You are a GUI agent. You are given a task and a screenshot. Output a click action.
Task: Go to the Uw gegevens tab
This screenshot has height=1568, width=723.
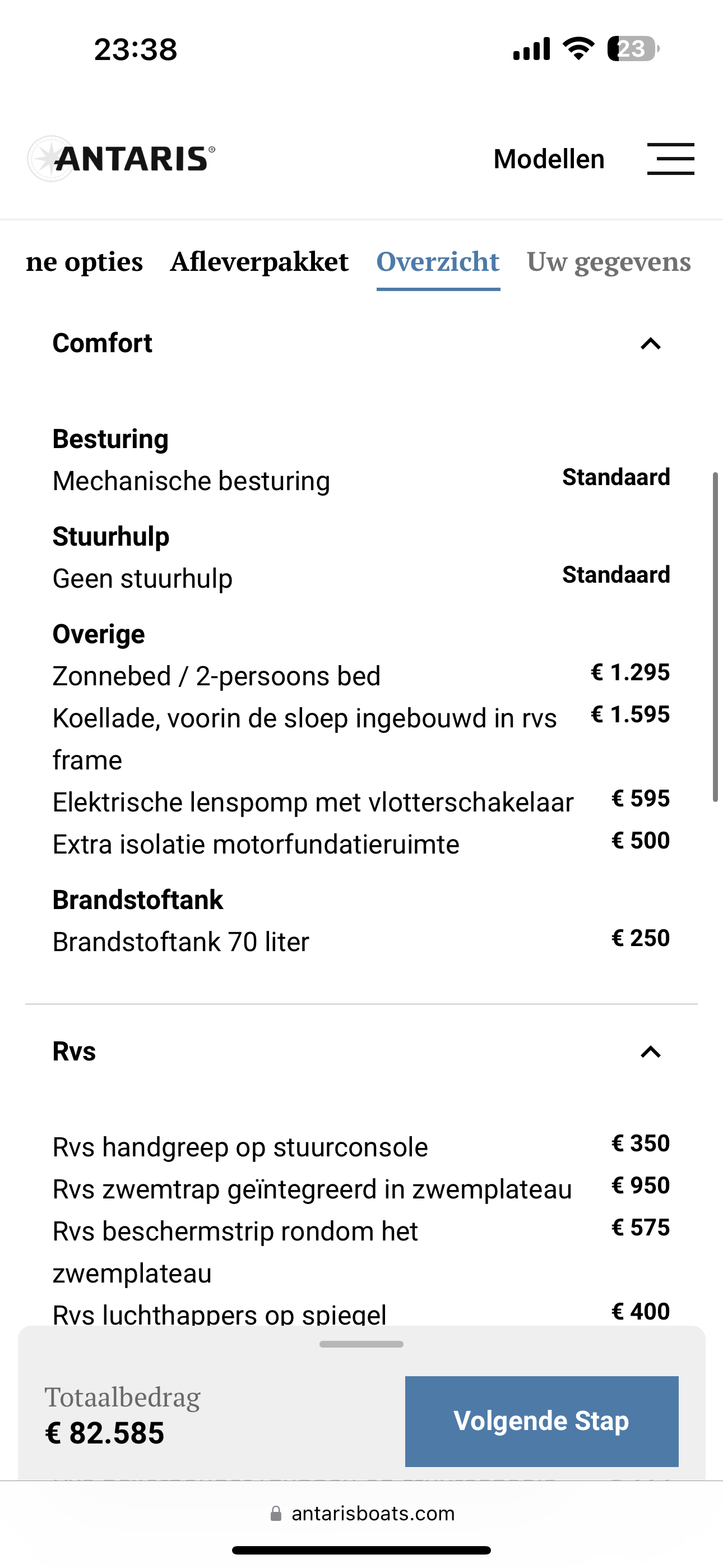tap(609, 262)
